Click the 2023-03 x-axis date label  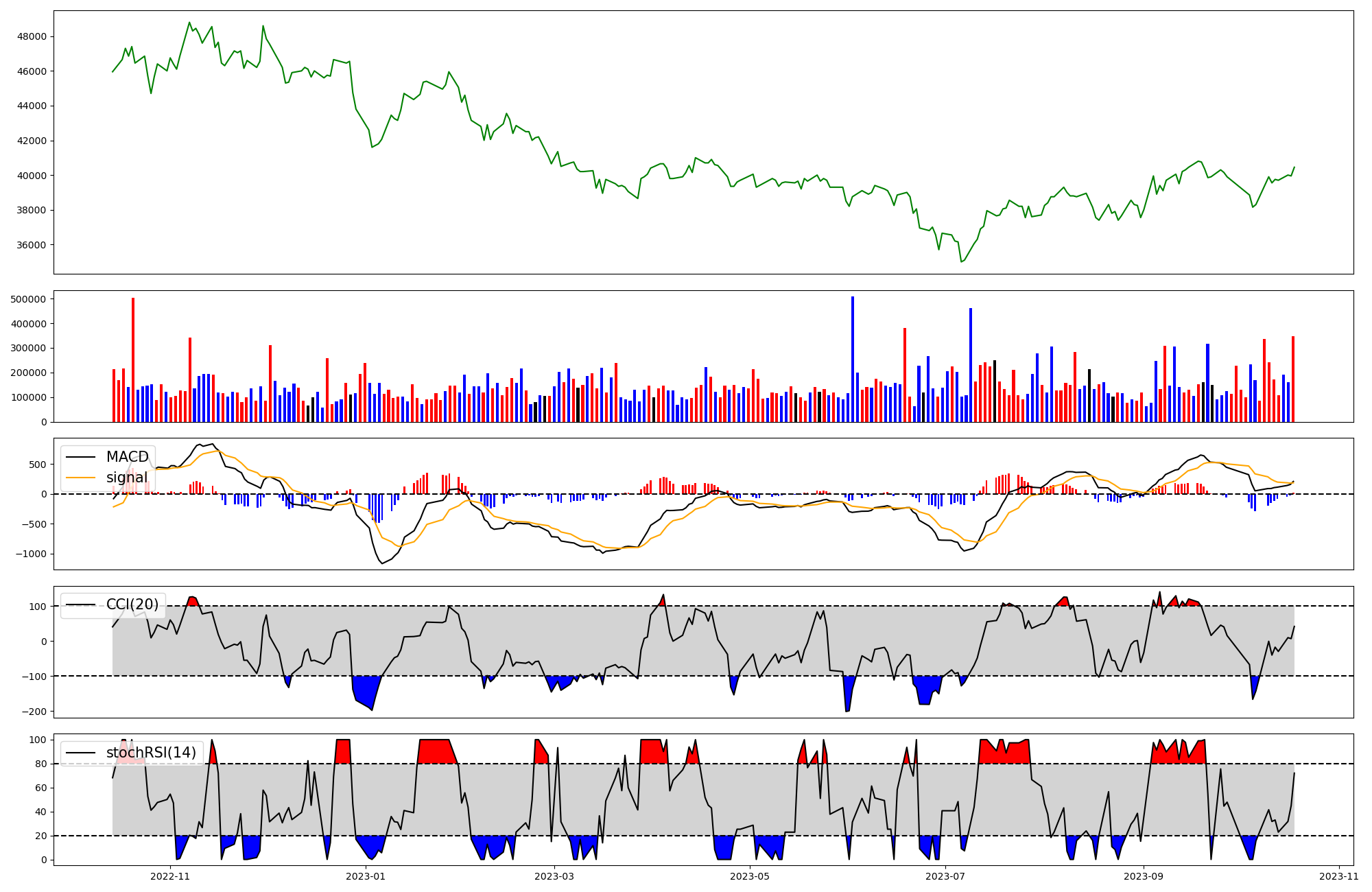point(554,876)
